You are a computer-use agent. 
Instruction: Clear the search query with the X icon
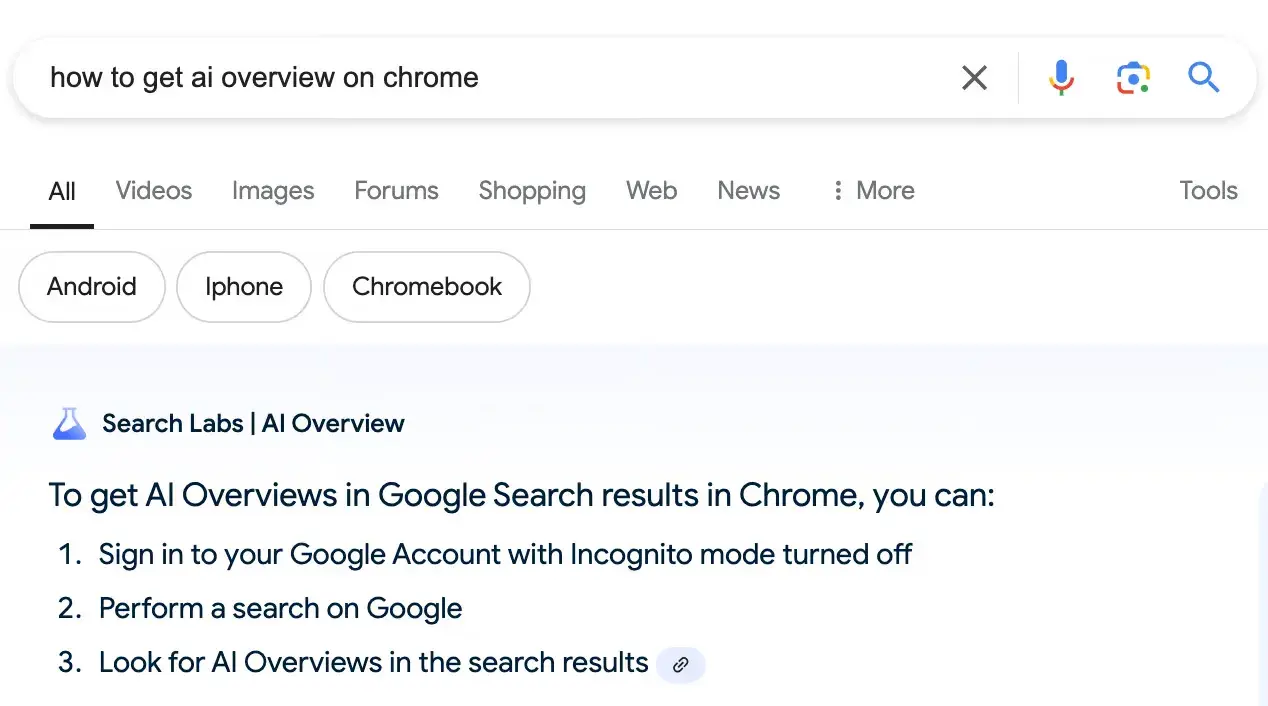(974, 77)
